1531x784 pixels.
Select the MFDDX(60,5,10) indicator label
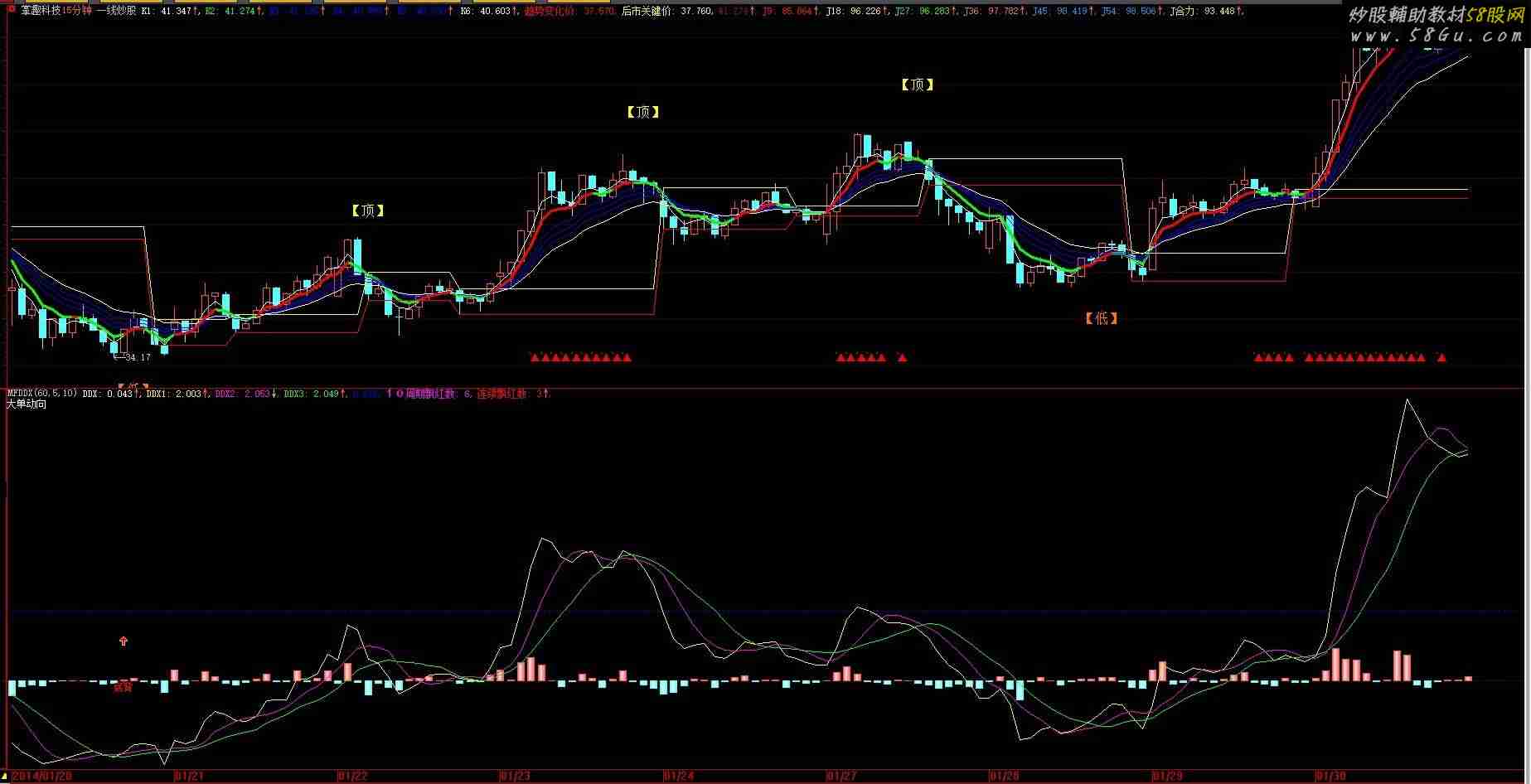(41, 394)
